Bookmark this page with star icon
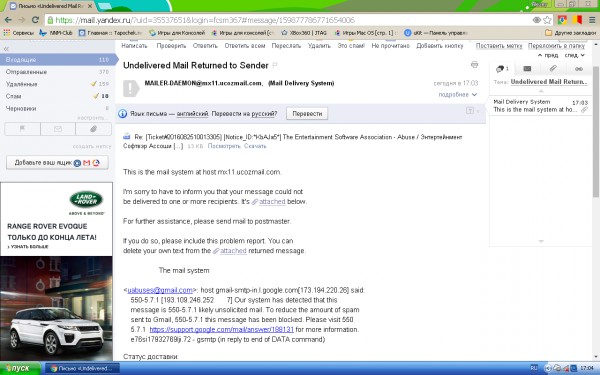 [x=548, y=20]
